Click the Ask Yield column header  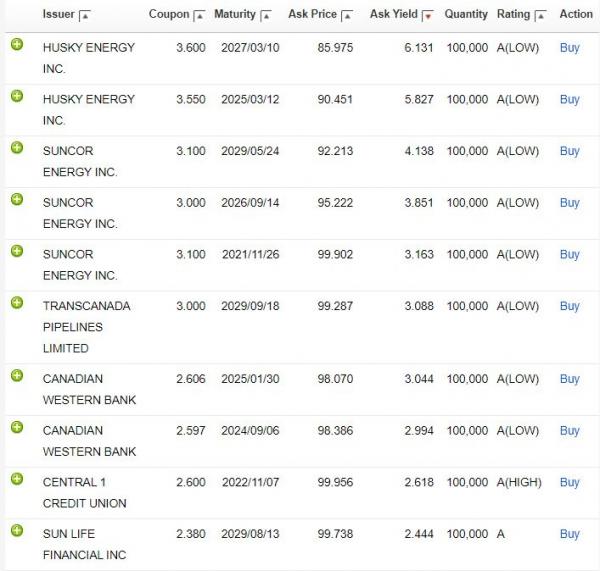(393, 14)
